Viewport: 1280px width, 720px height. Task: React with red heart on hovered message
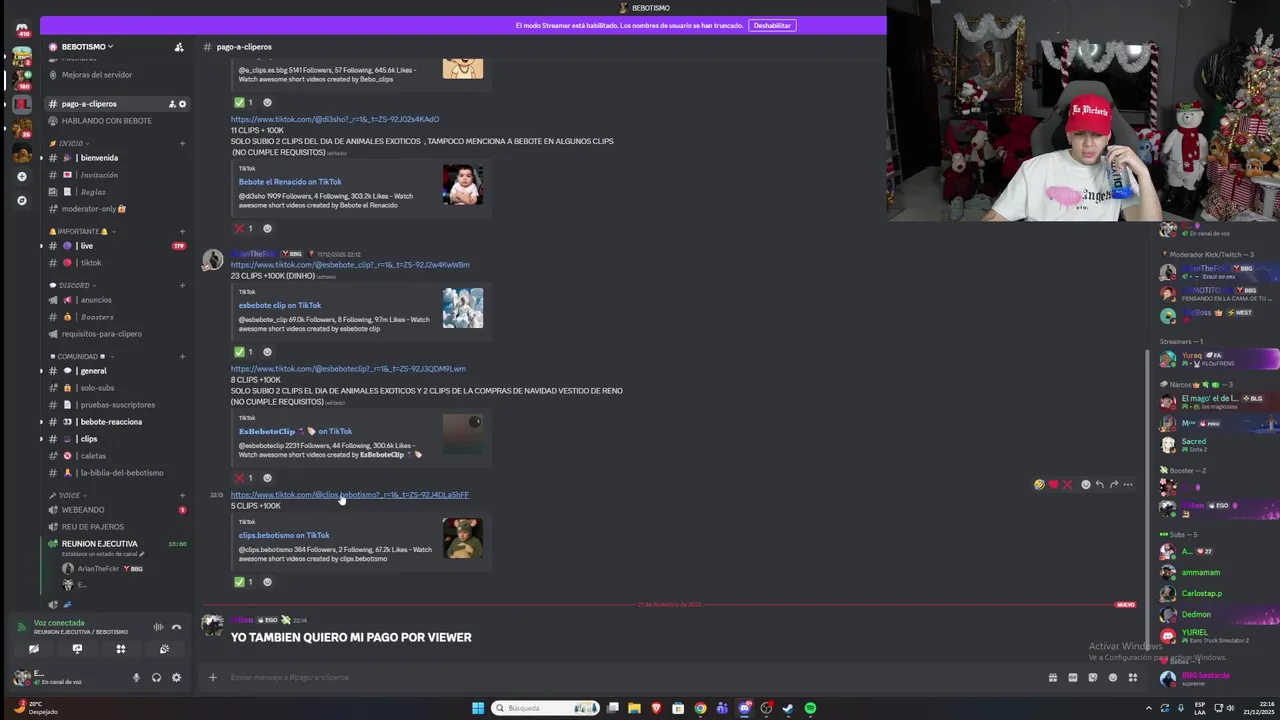pos(1053,485)
